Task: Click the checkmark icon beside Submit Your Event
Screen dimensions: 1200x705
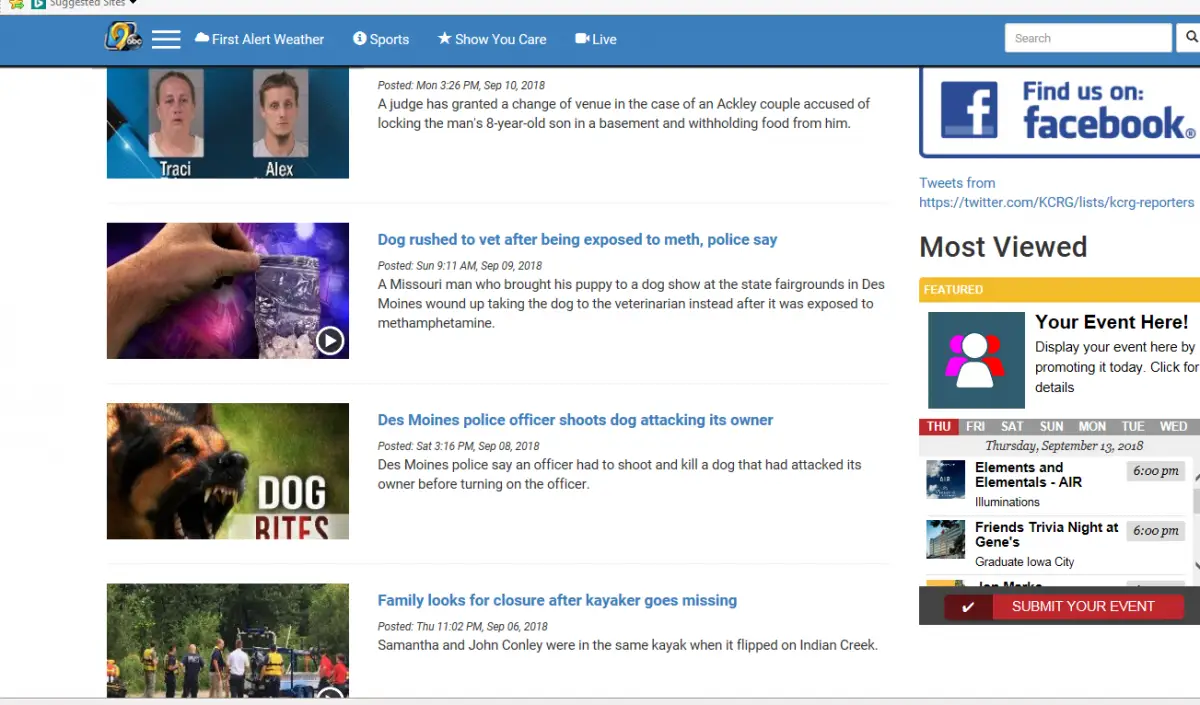Action: pos(968,607)
